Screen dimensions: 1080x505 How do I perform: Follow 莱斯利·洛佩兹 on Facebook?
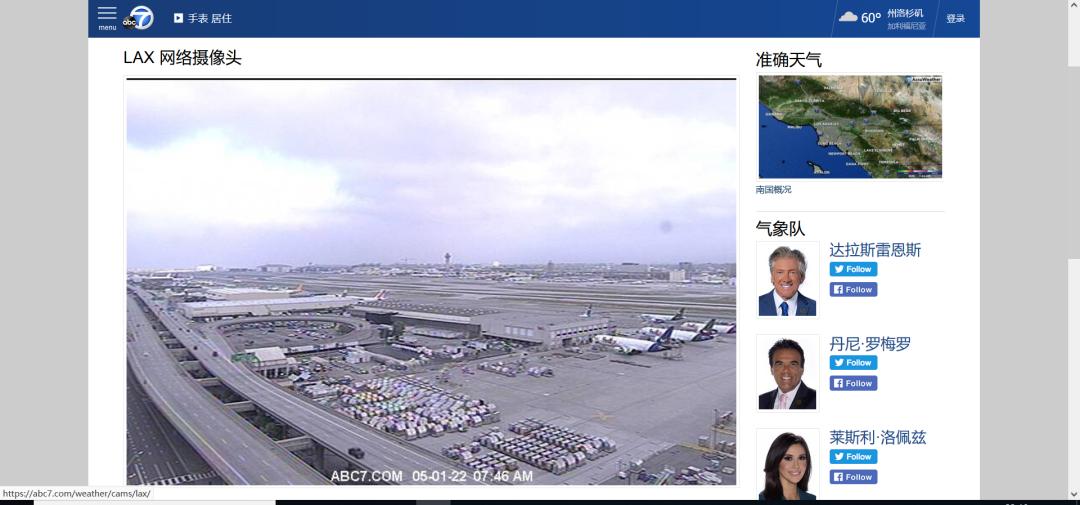point(853,477)
